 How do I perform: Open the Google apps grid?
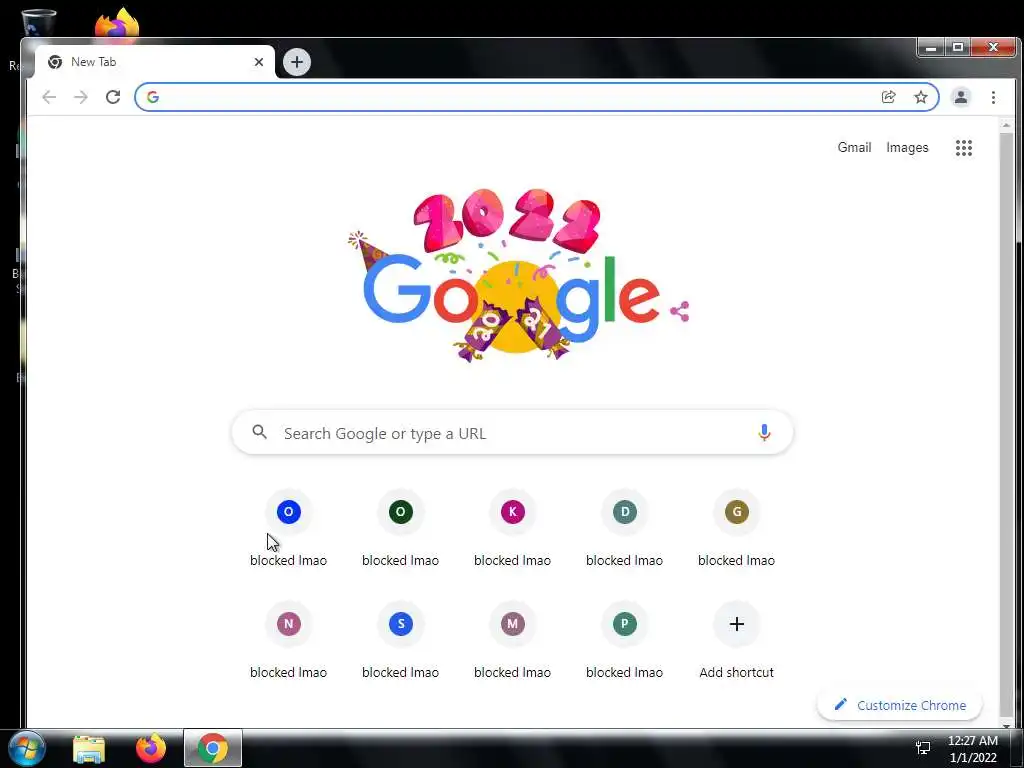pos(964,148)
